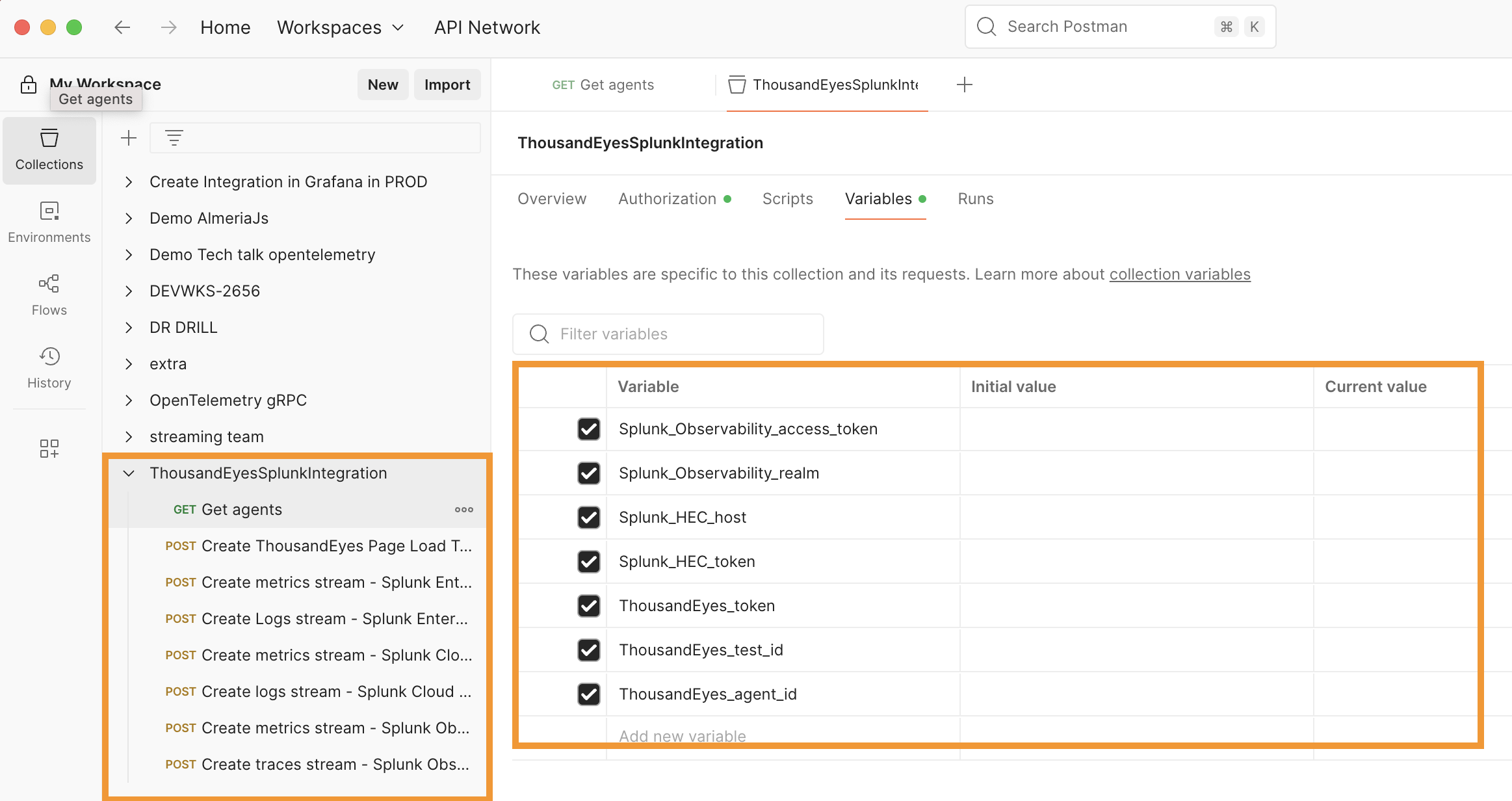Expand the DR DRILL collection

[x=129, y=328]
